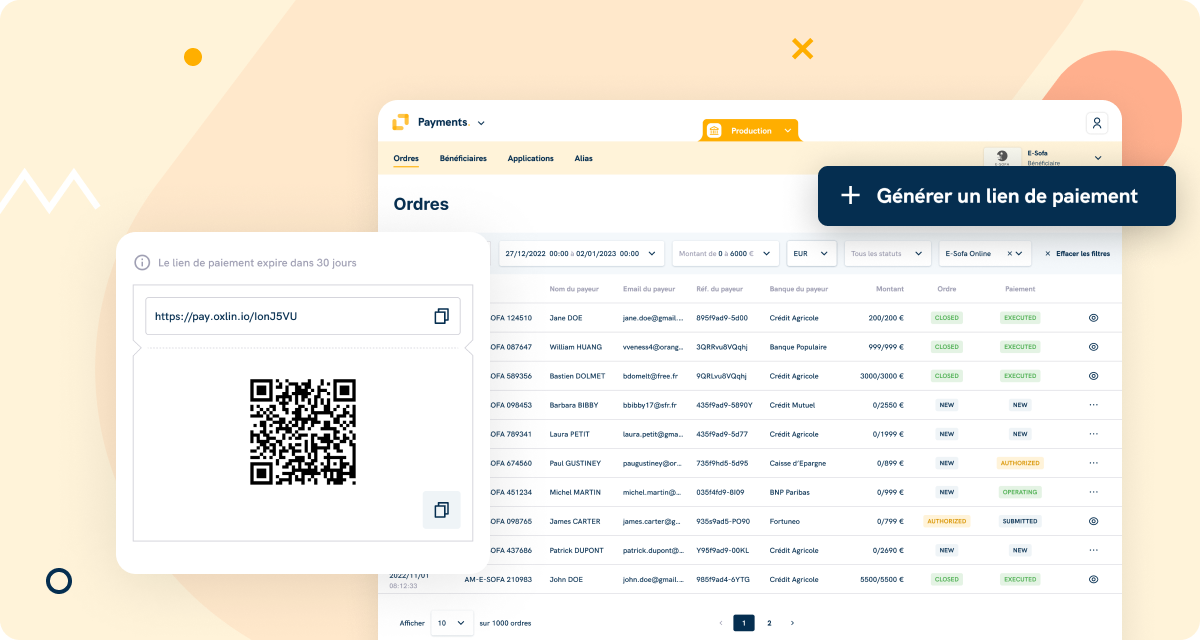Screen dimensions: 1200x640
Task: Open more options for Patrick DUPONT order
Action: (x=1093, y=550)
